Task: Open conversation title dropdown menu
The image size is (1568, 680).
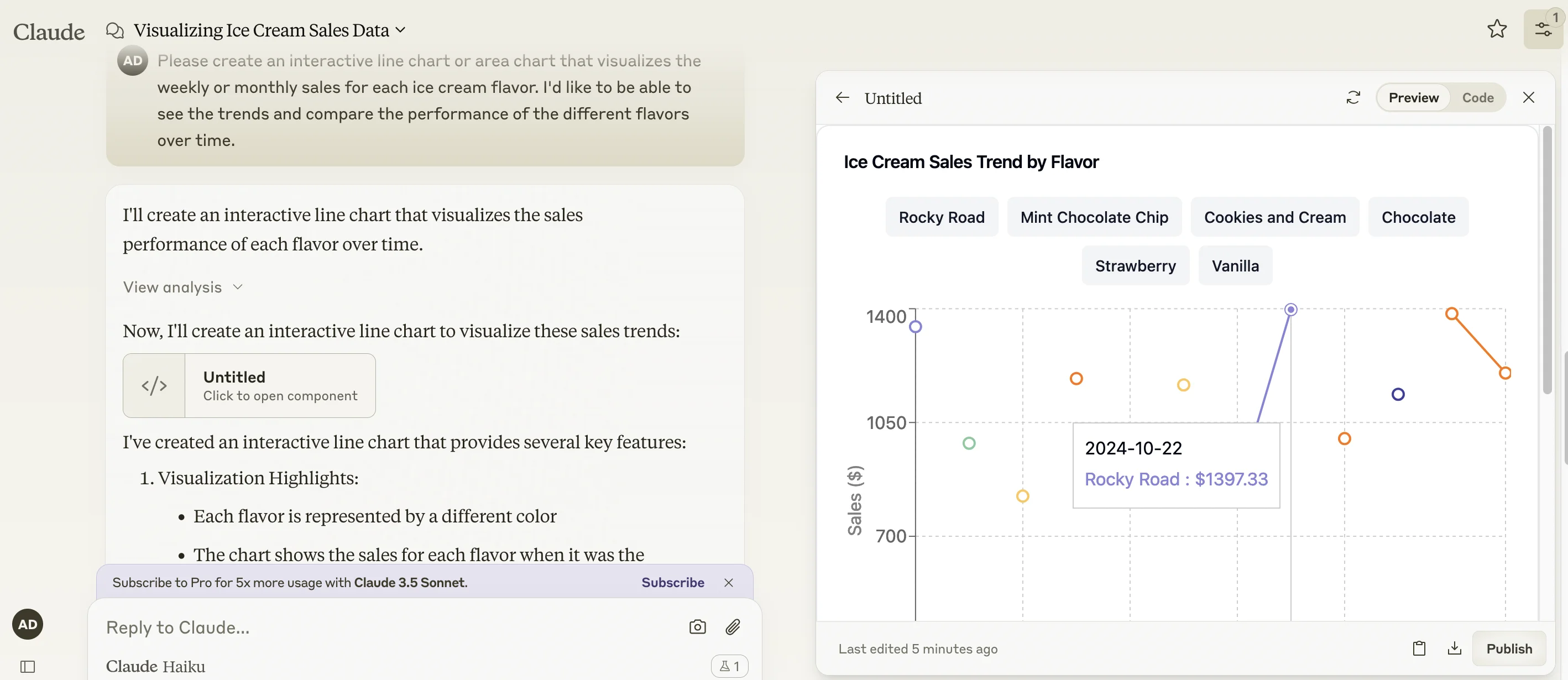Action: [400, 30]
